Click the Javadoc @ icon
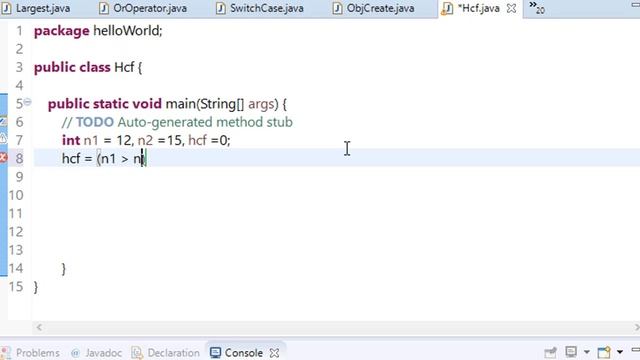The width and height of the screenshot is (640, 360). pos(75,353)
